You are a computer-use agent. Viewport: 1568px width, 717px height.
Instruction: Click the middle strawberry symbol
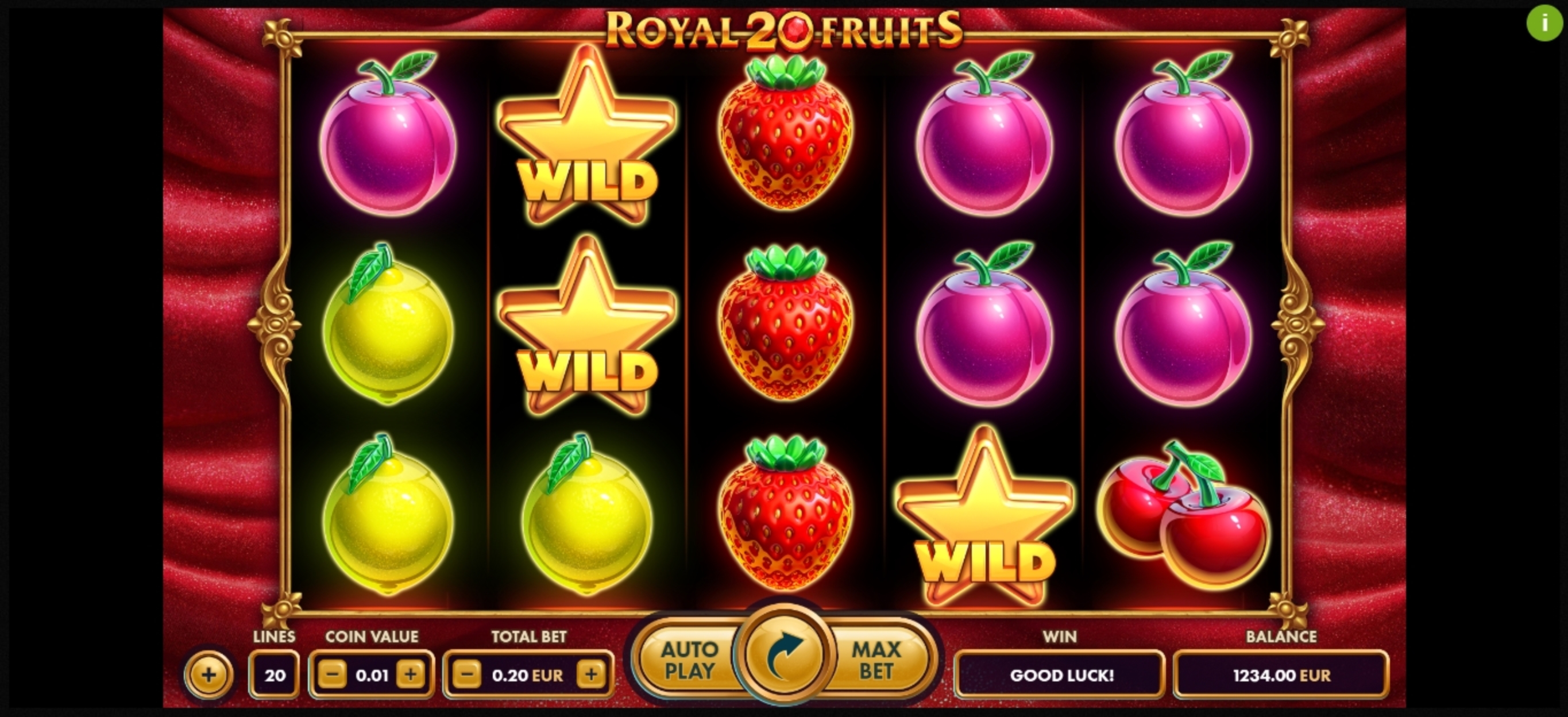point(785,323)
